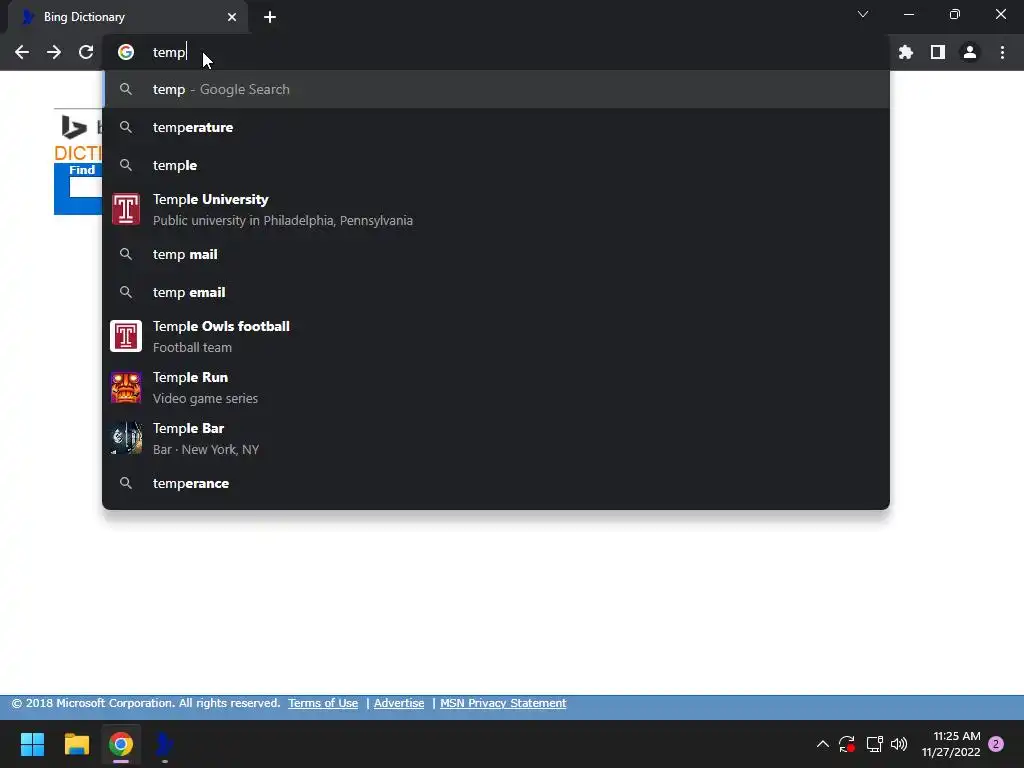Click the Temple Bar photo thumbnail
The width and height of the screenshot is (1024, 768).
126,438
